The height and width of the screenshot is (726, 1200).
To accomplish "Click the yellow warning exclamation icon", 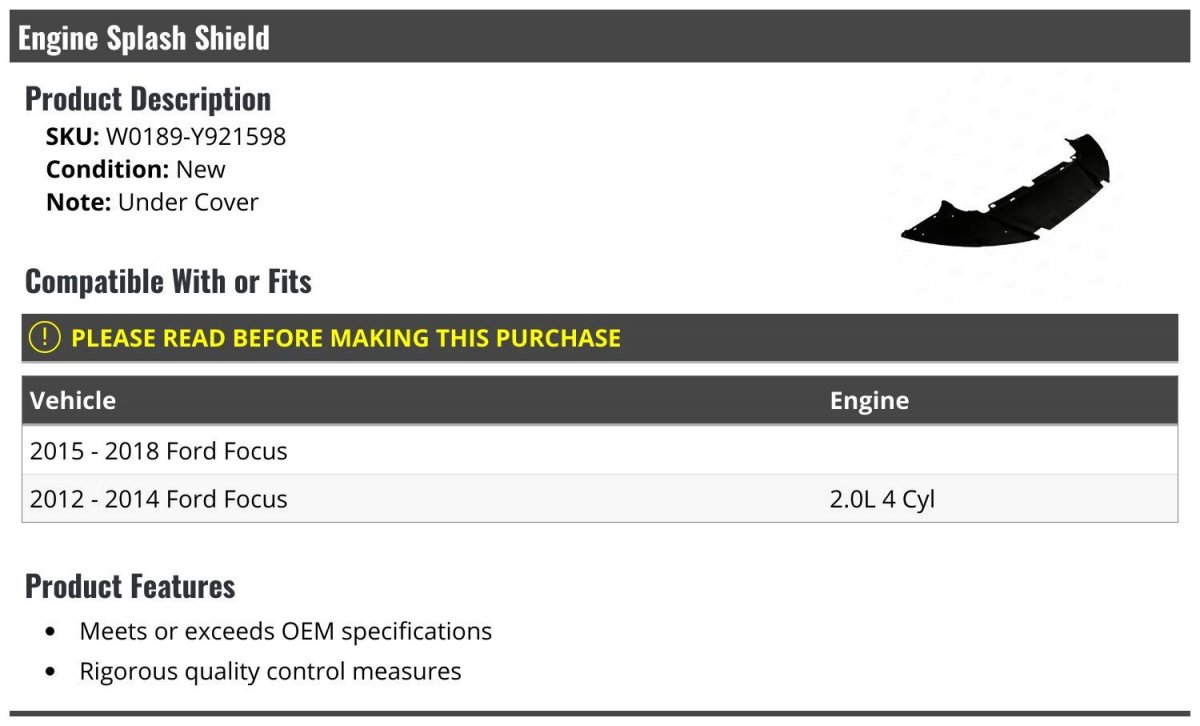I will (x=45, y=338).
